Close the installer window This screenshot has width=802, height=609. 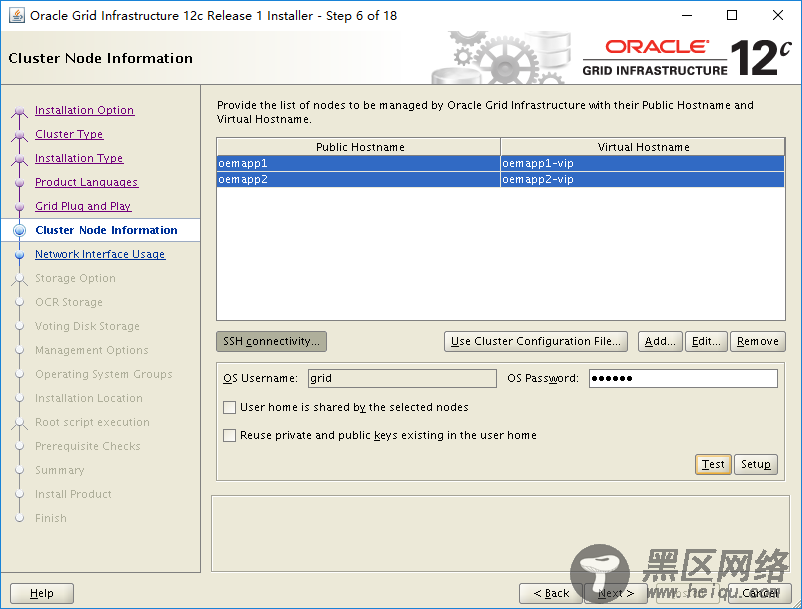click(778, 15)
